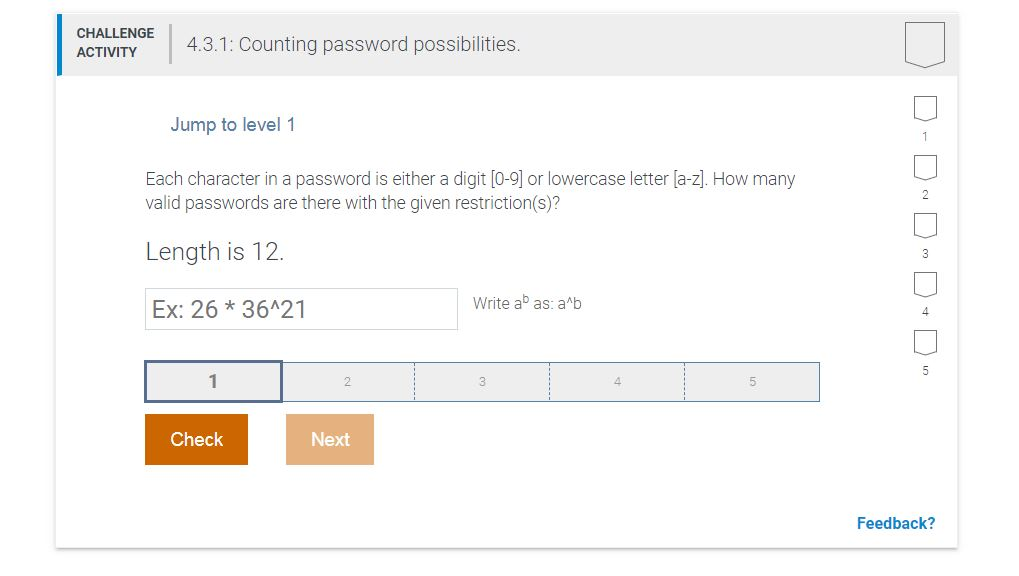This screenshot has height=576, width=1019.
Task: Click the CHALLENGE ACTIVITY label
Action: point(115,43)
